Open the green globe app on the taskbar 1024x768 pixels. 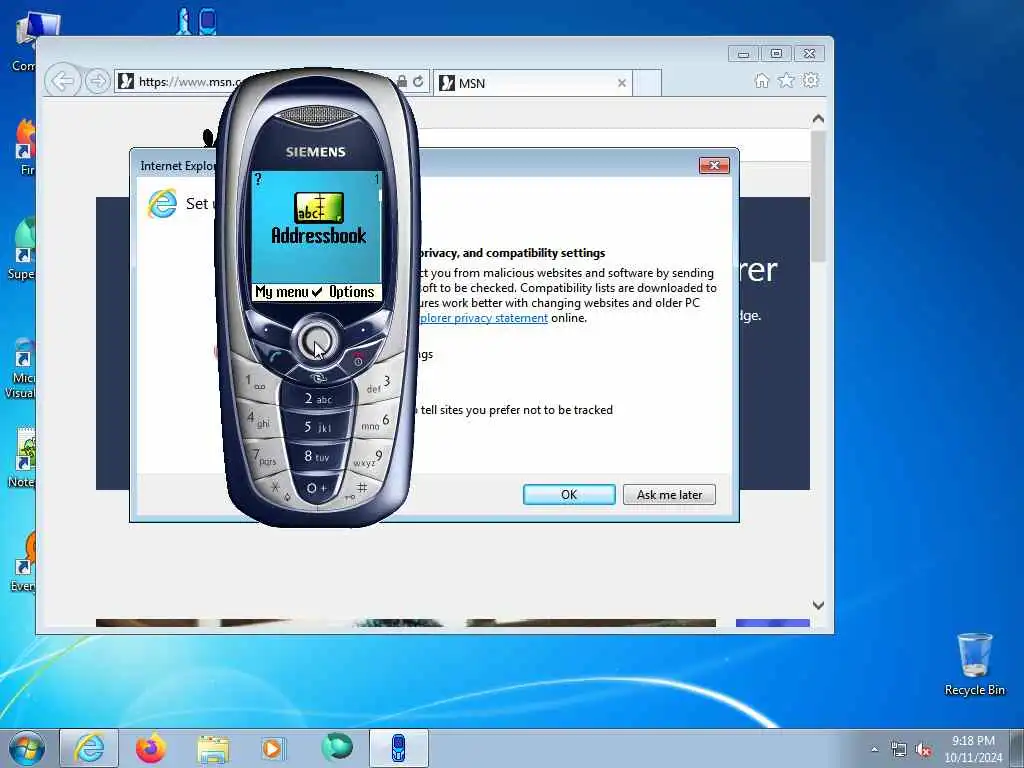coord(337,747)
